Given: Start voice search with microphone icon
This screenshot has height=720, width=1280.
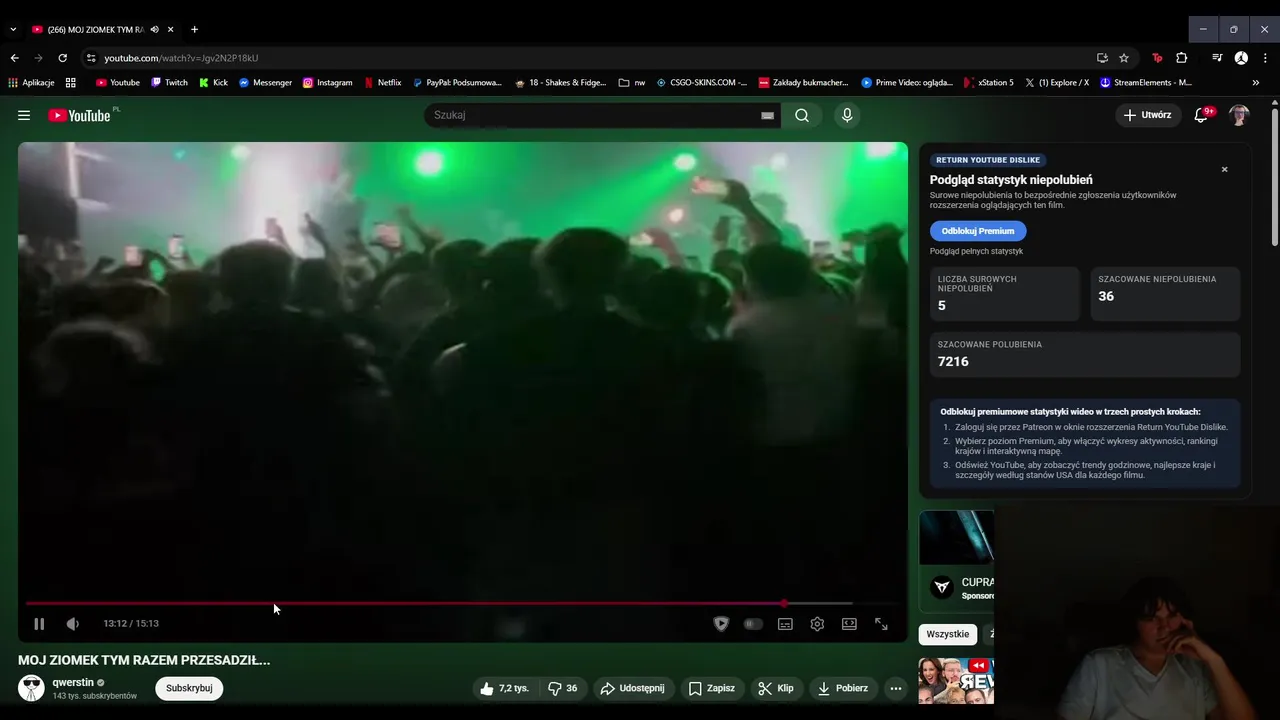Looking at the screenshot, I should [847, 115].
